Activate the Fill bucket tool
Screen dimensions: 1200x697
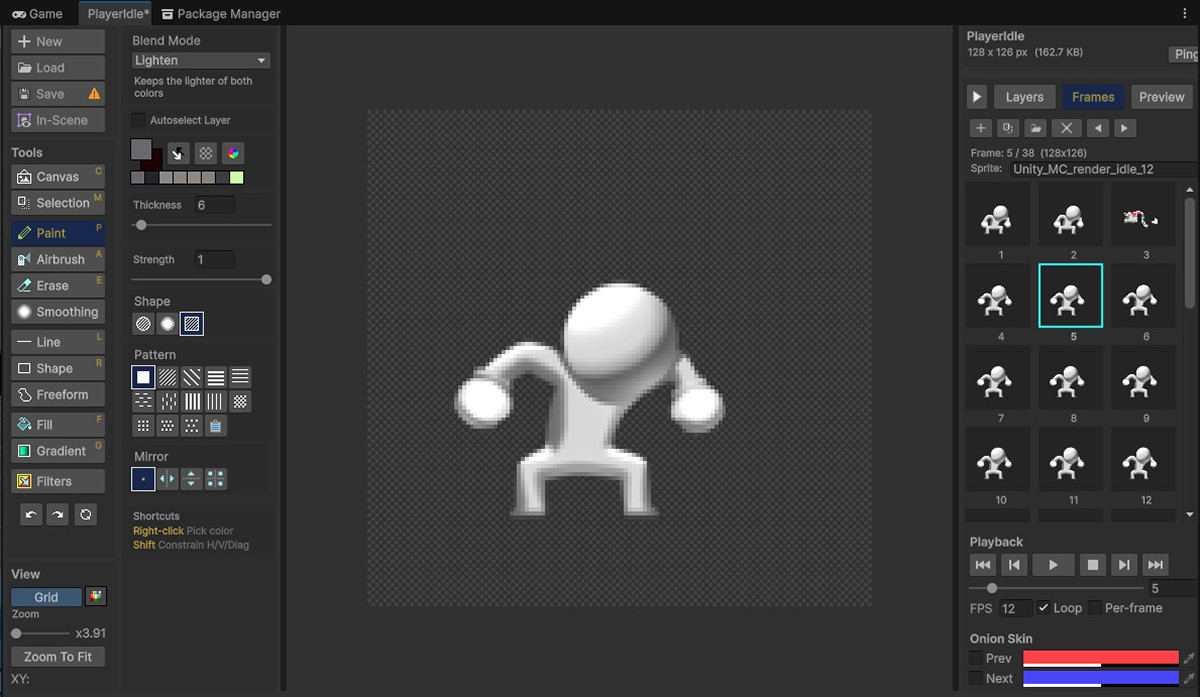58,424
